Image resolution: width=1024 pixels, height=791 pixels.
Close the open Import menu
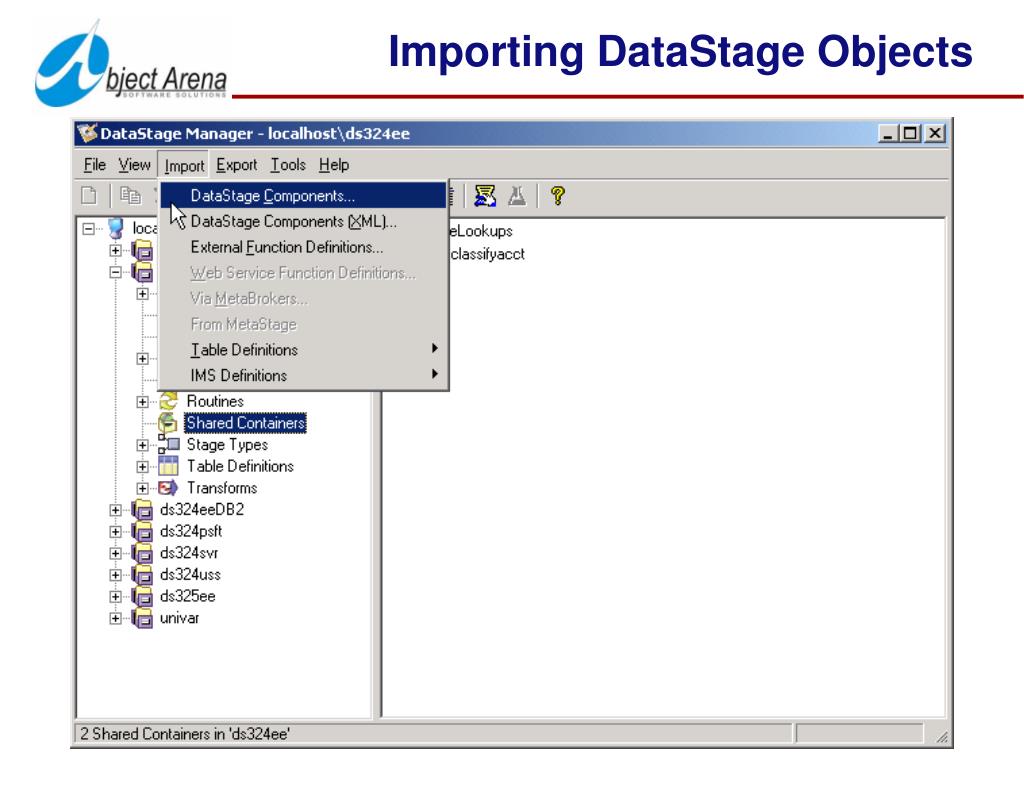pos(184,166)
